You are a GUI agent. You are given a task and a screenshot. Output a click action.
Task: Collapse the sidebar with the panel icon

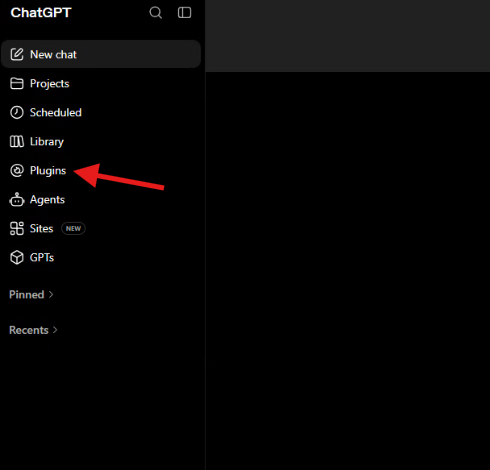pos(184,13)
